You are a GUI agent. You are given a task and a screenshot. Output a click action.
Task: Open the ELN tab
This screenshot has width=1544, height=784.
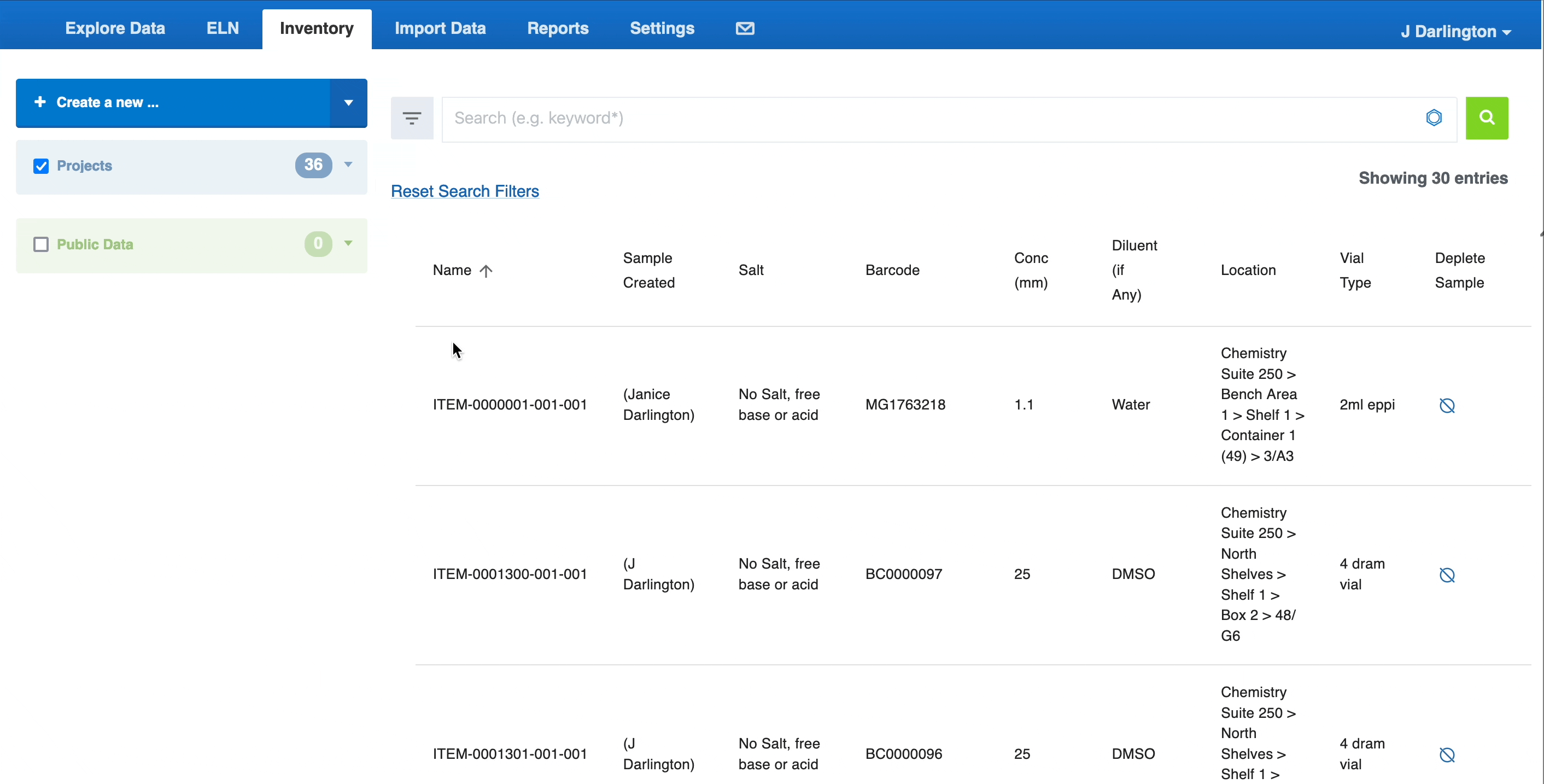[223, 28]
